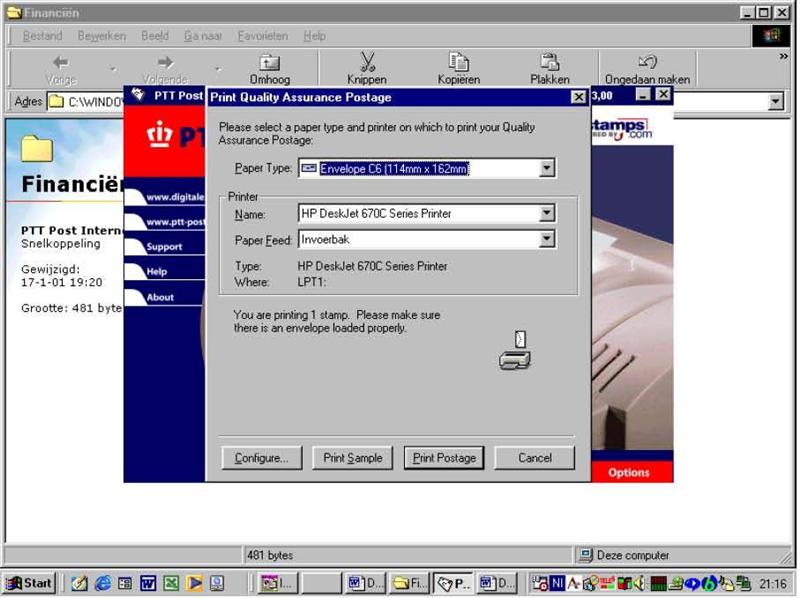The height and width of the screenshot is (598, 800).
Task: Click the Omhoog folder-up icon
Action: point(269,63)
